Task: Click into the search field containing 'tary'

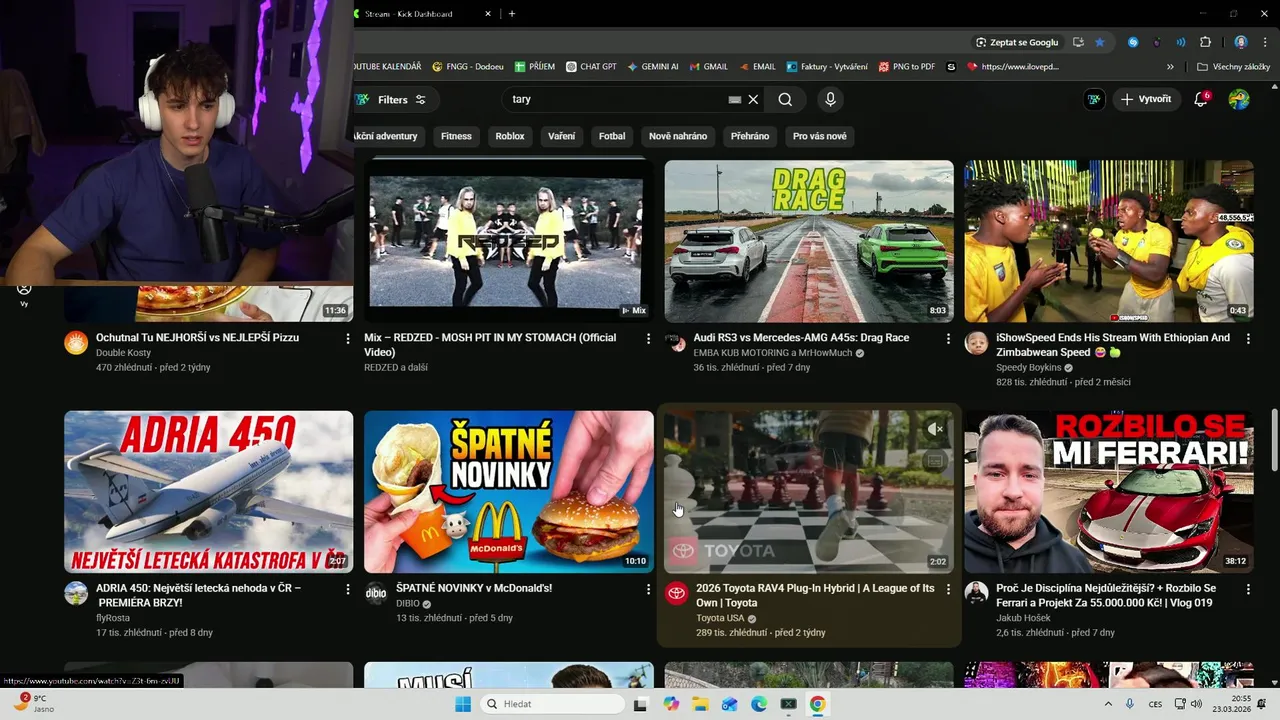Action: (x=615, y=100)
